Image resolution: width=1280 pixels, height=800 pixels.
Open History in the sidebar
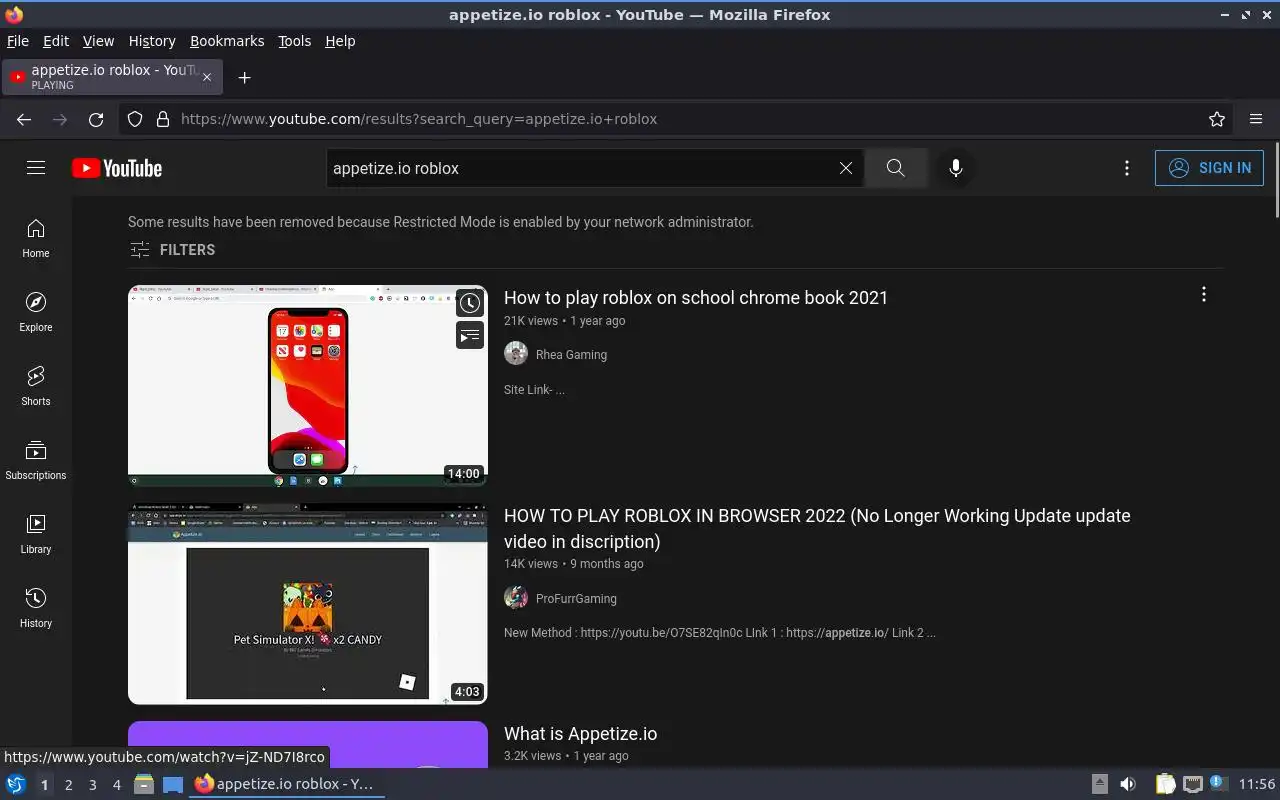36,609
